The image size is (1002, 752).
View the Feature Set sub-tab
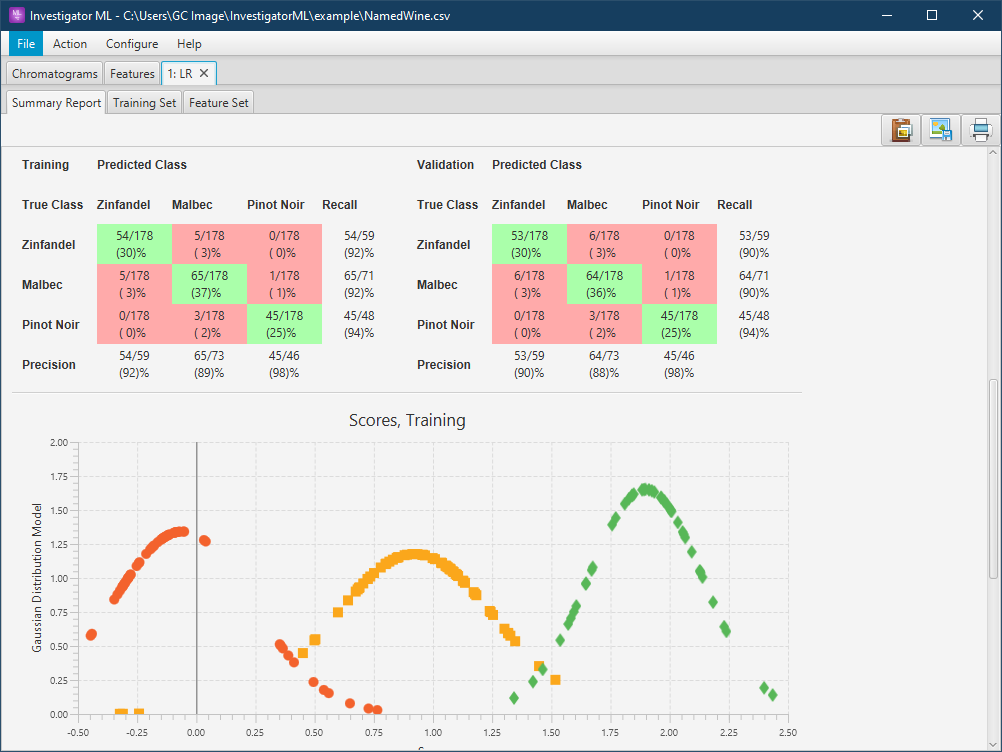(x=219, y=103)
